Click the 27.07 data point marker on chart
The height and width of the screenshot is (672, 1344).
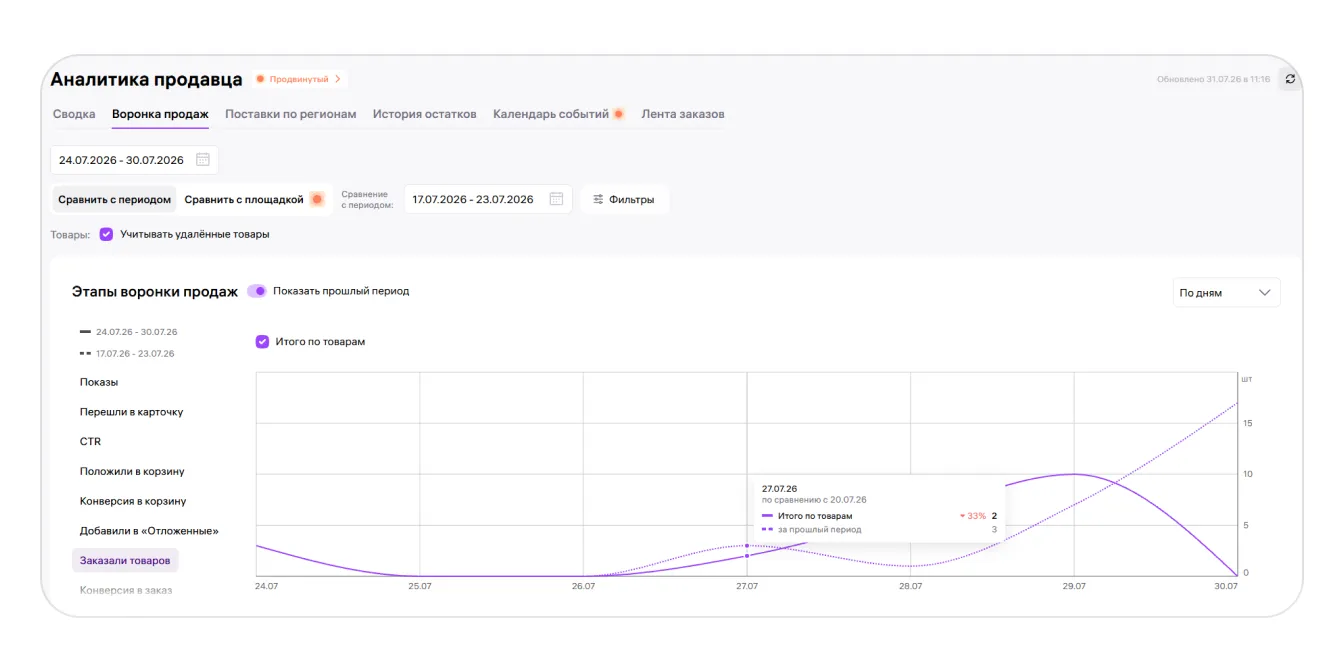pos(747,555)
